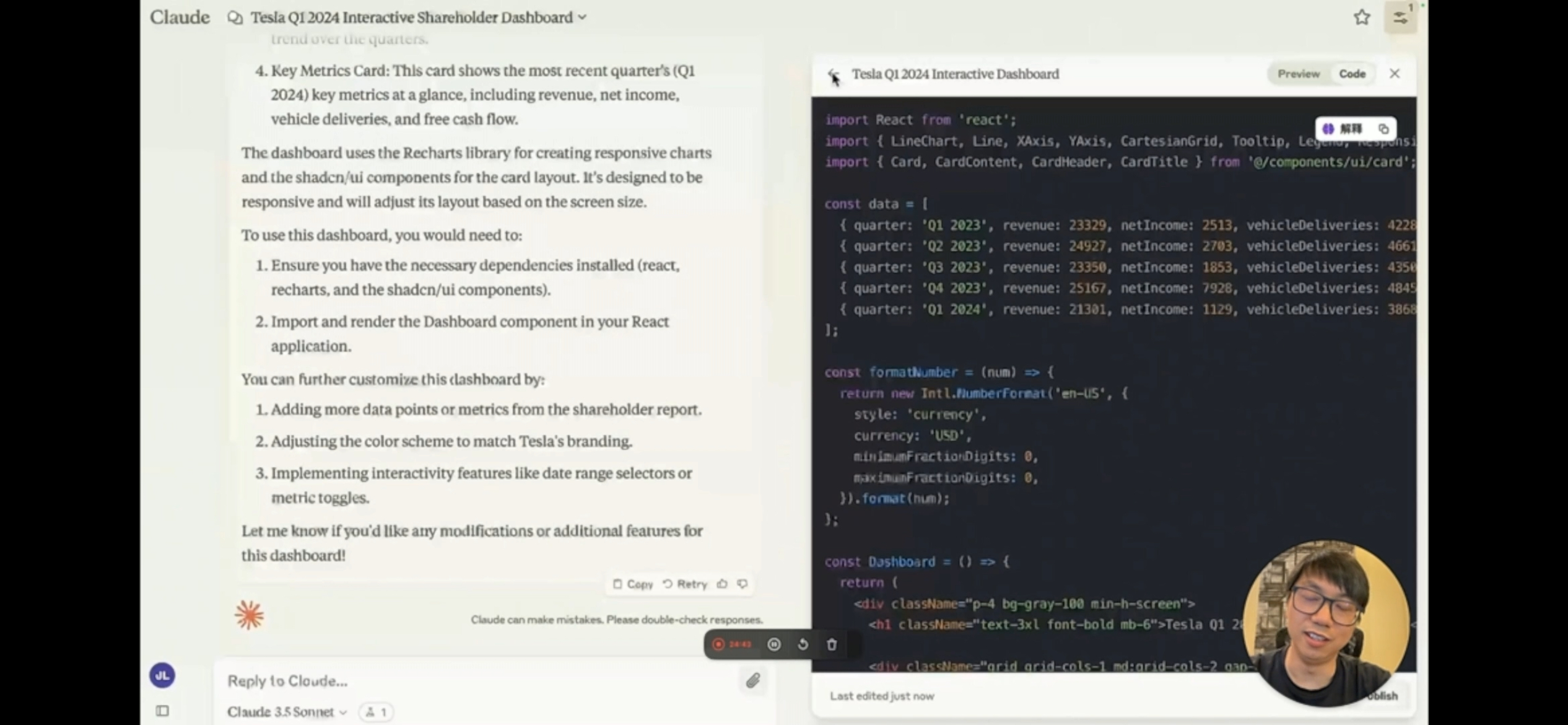1568x725 pixels.
Task: Click the 'import React from react' line
Action: point(920,120)
